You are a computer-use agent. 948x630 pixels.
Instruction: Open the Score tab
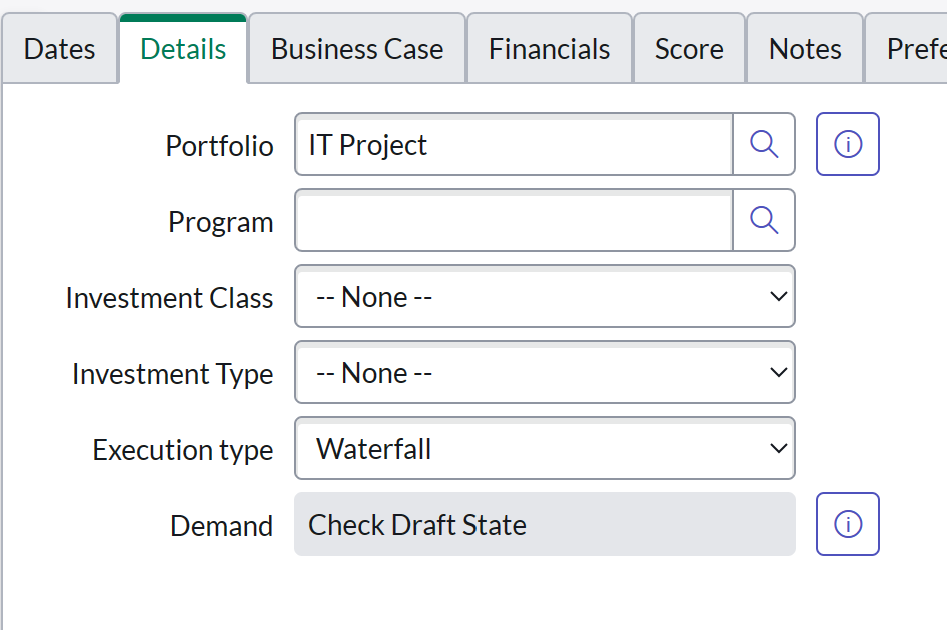coord(689,47)
